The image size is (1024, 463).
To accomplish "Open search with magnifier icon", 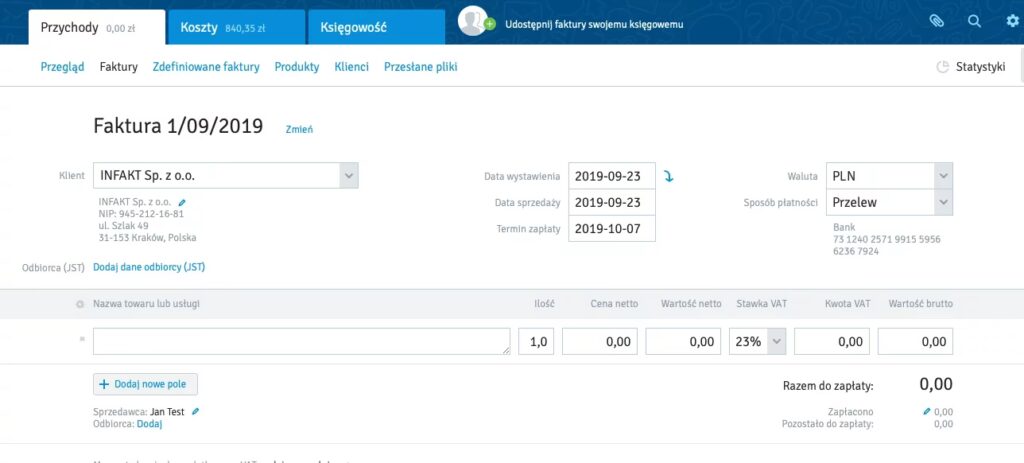I will coord(974,21).
